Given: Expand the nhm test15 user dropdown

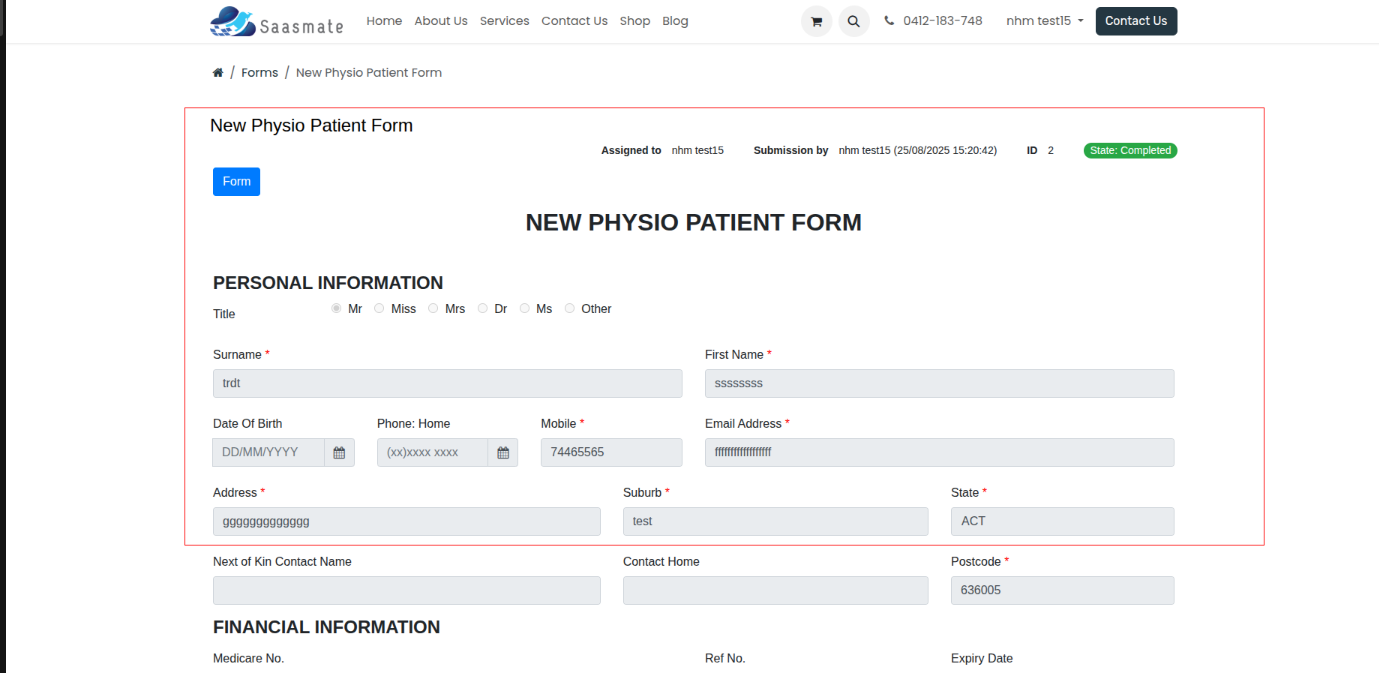Looking at the screenshot, I should tap(1044, 21).
